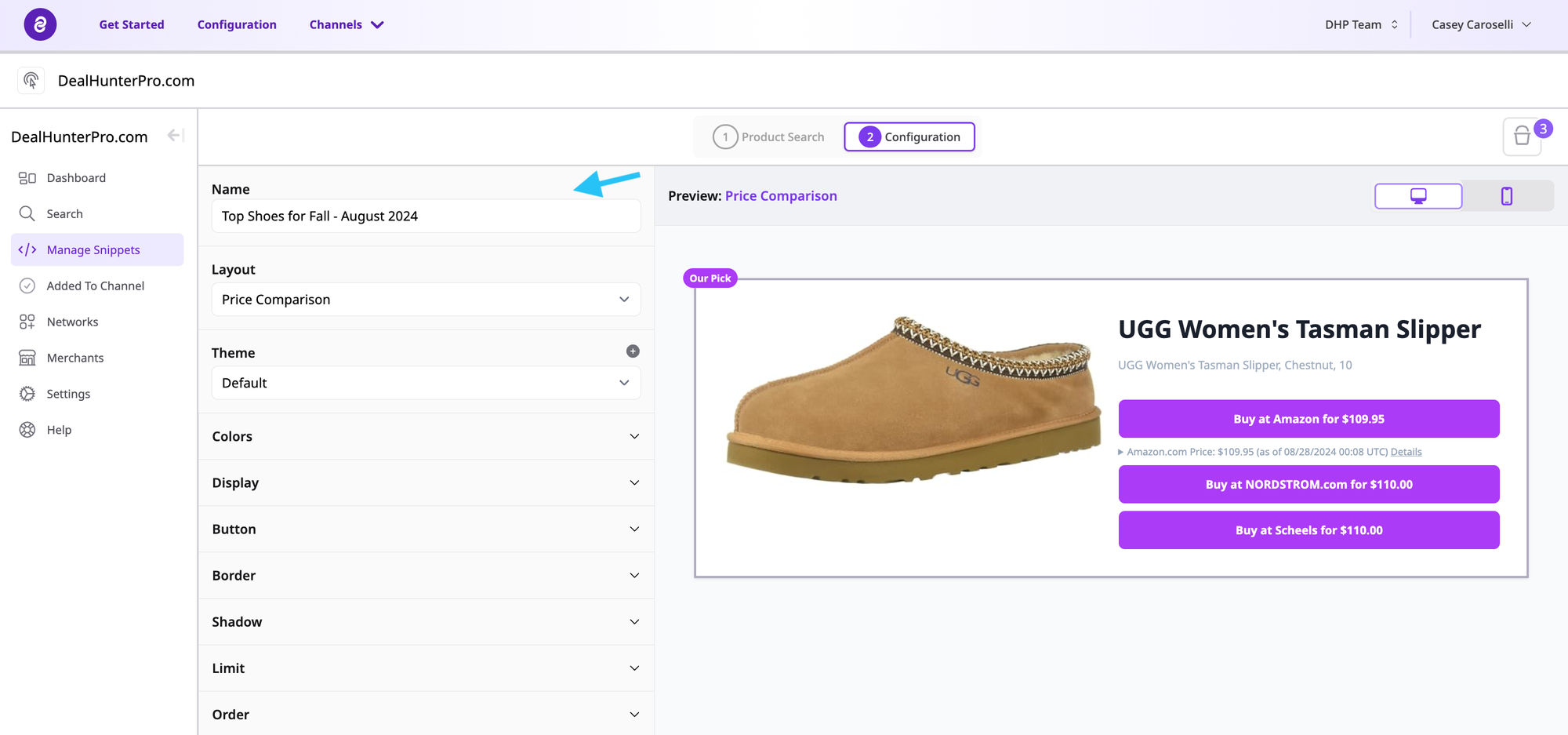Image resolution: width=1568 pixels, height=735 pixels.
Task: Select step 2 Configuration tab
Action: pos(909,136)
